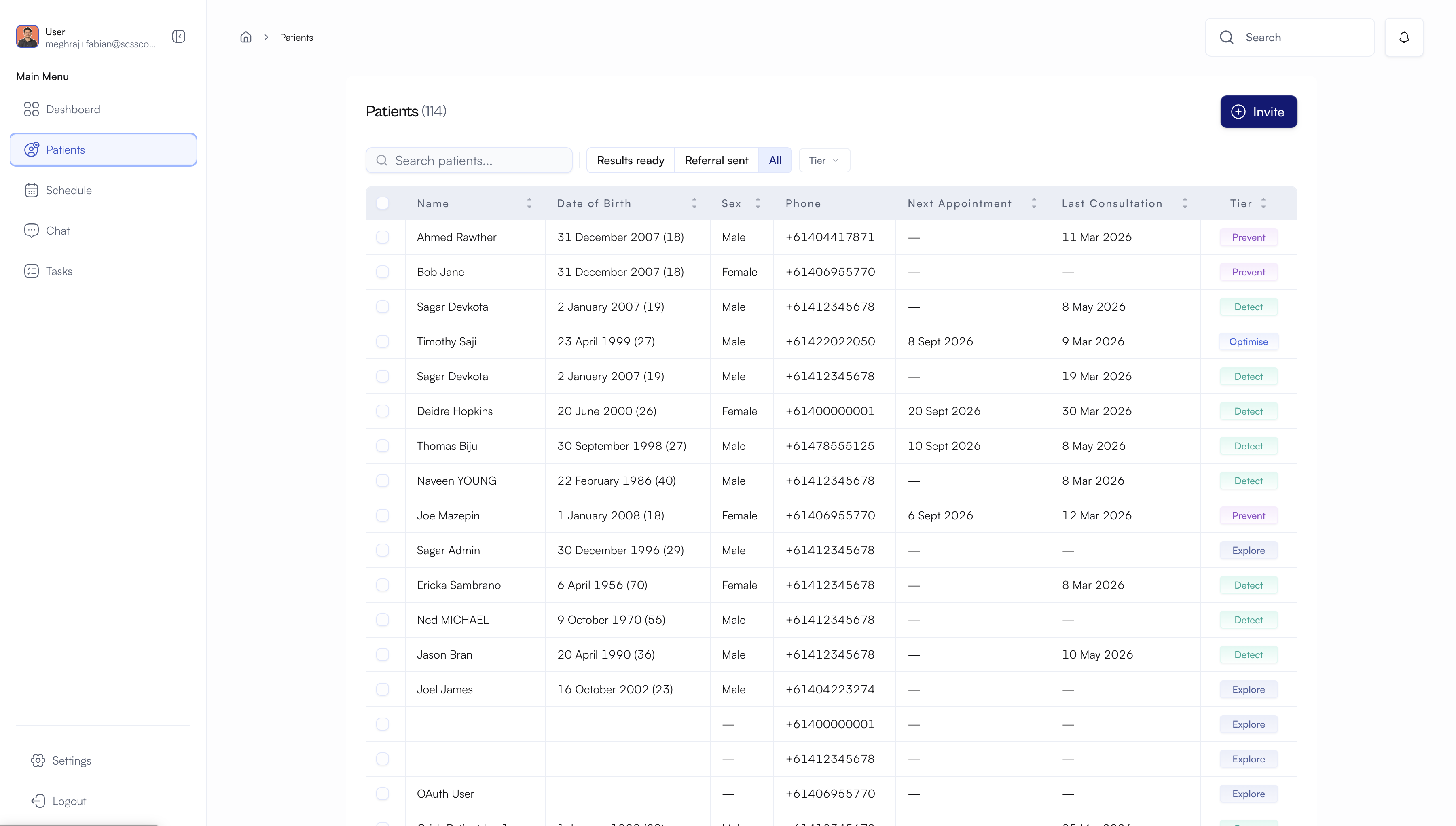The image size is (1456, 826).
Task: Click 20 Sept 2026 appointment cell
Action: (x=944, y=411)
